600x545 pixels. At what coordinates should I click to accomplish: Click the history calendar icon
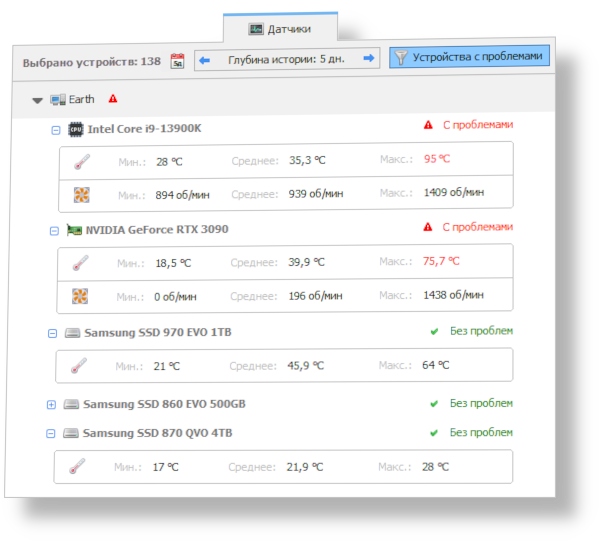coord(177,61)
